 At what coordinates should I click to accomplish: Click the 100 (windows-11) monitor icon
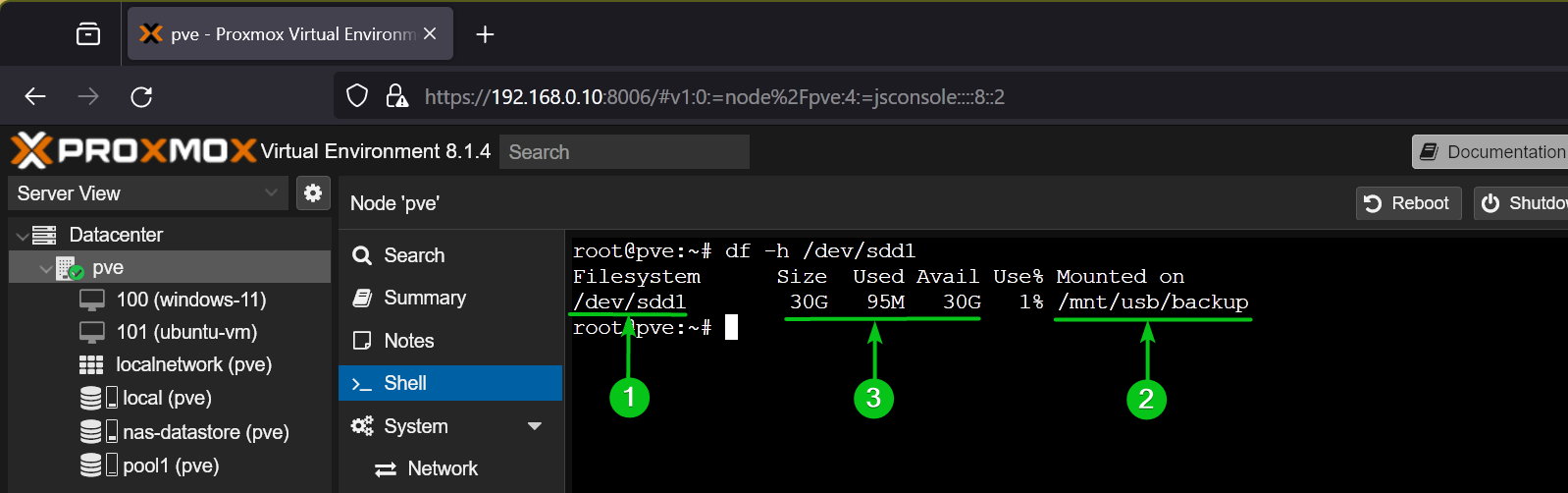[92, 301]
